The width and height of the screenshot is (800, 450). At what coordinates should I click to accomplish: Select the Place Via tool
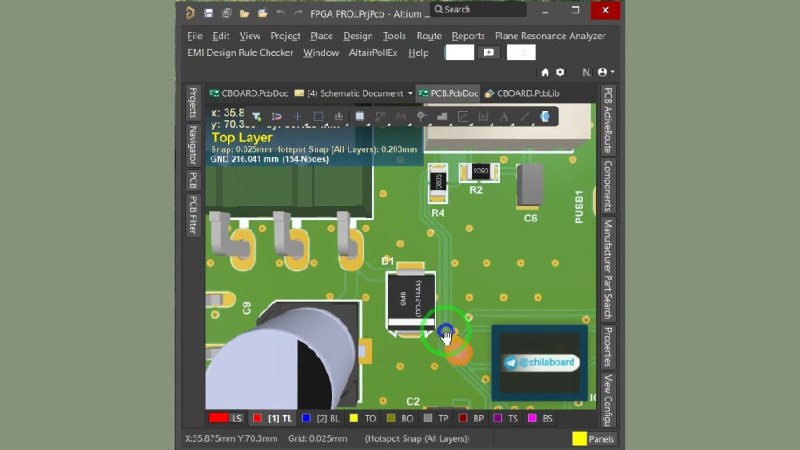coord(421,117)
